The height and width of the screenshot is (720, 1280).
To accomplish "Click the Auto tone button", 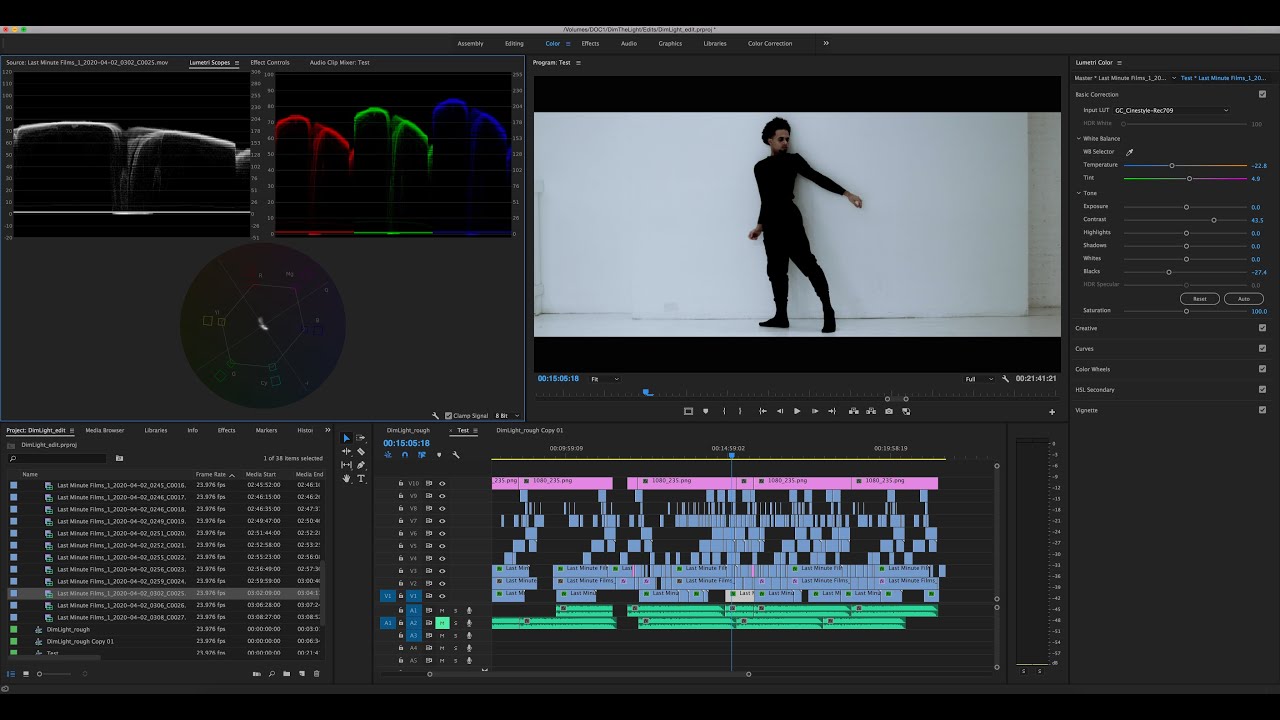I will point(1244,299).
